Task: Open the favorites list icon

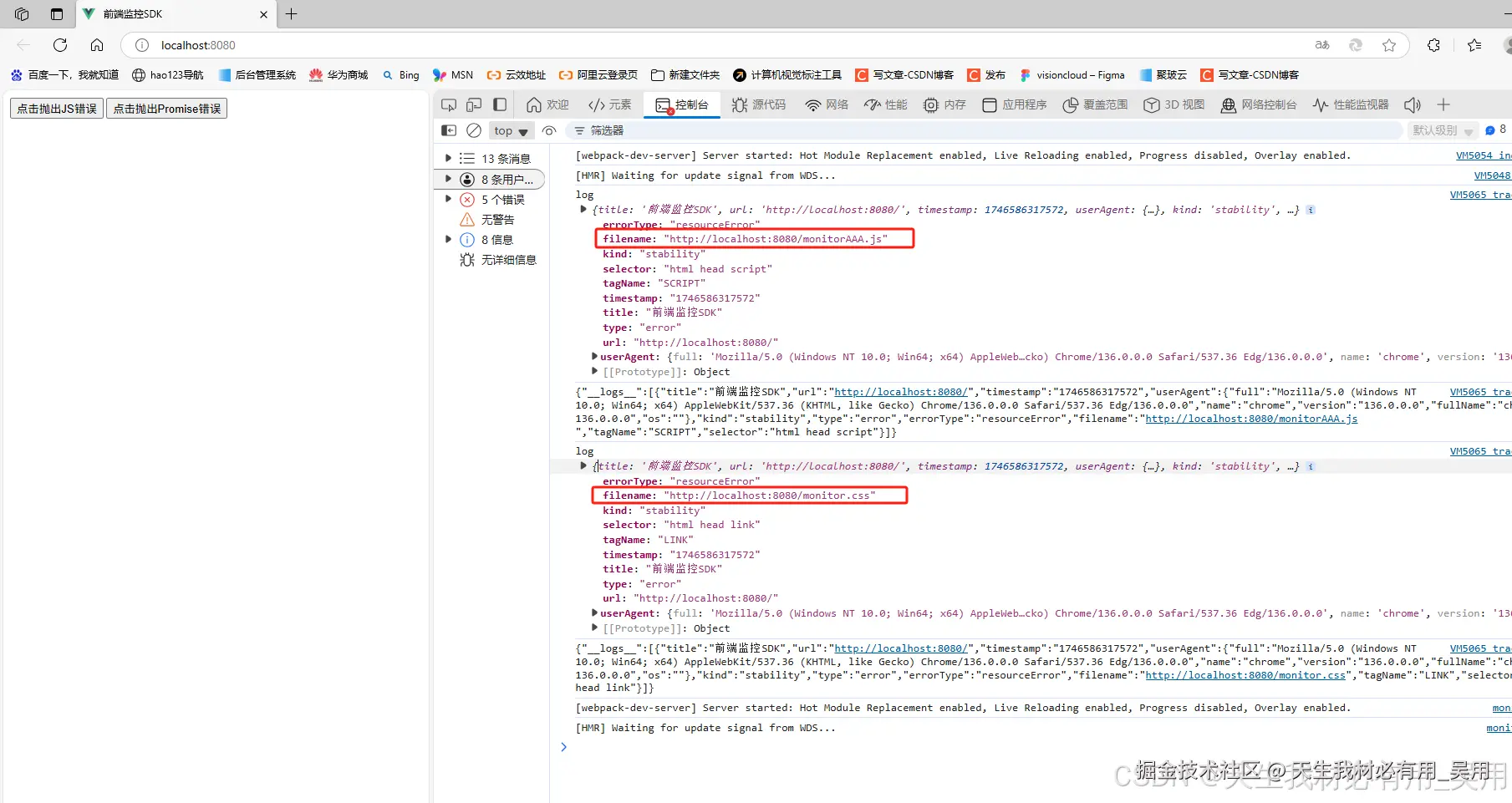Action: (x=1474, y=45)
